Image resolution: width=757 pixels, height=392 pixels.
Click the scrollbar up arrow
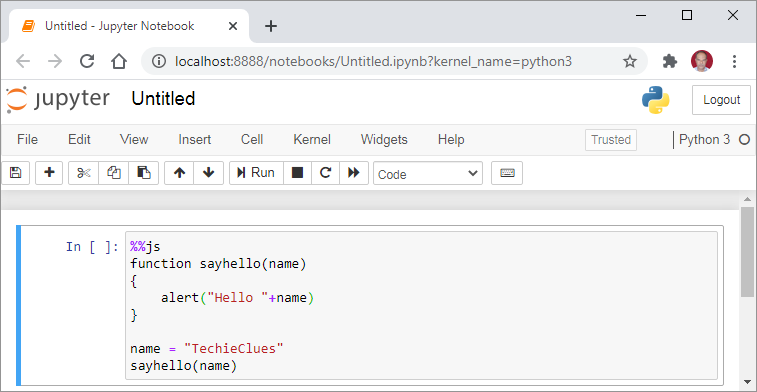pyautogui.click(x=747, y=199)
